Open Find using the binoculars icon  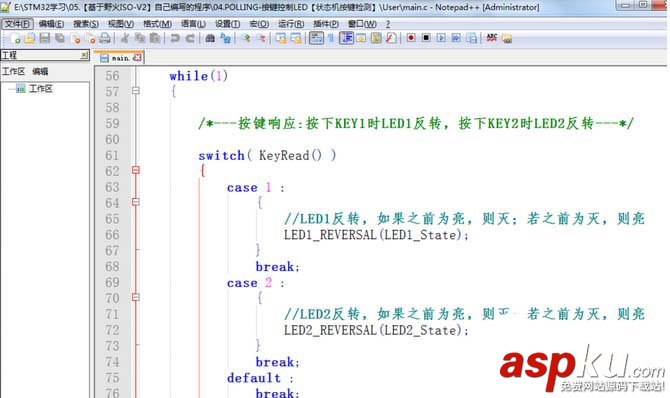(210, 38)
